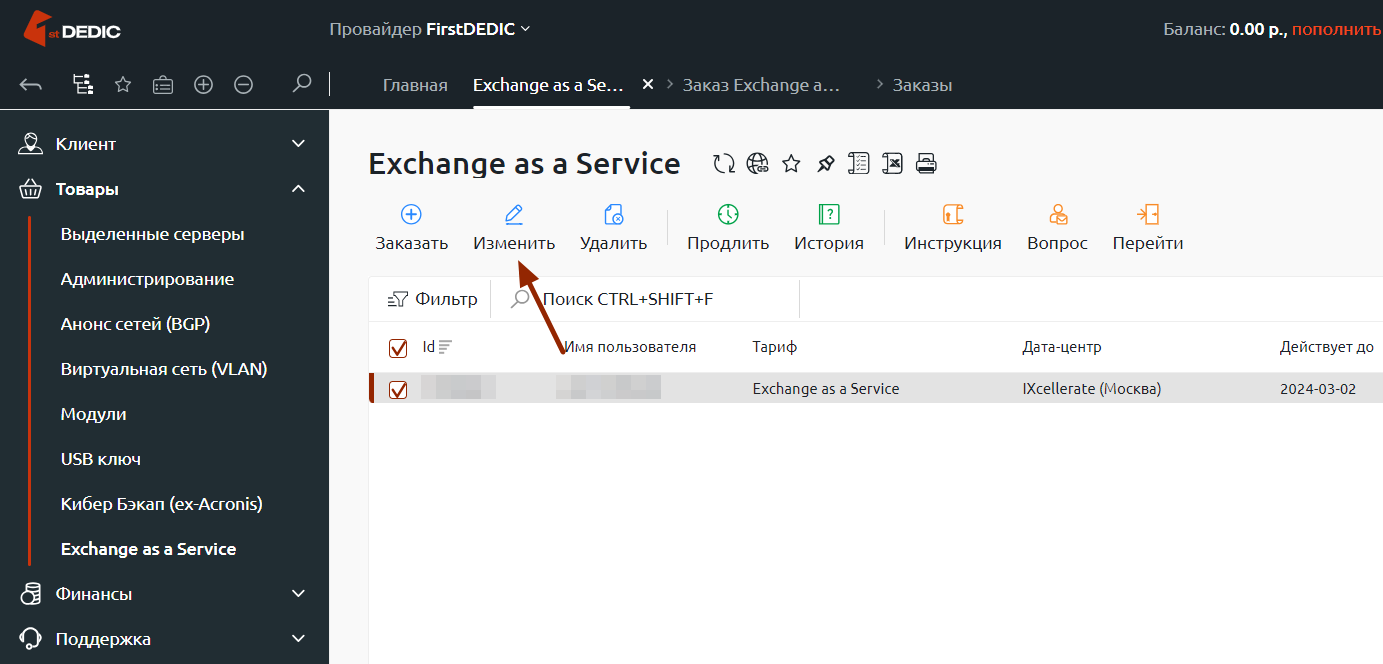Open favorites star in sidebar toolbar
This screenshot has height=664, width=1383.
coord(123,85)
